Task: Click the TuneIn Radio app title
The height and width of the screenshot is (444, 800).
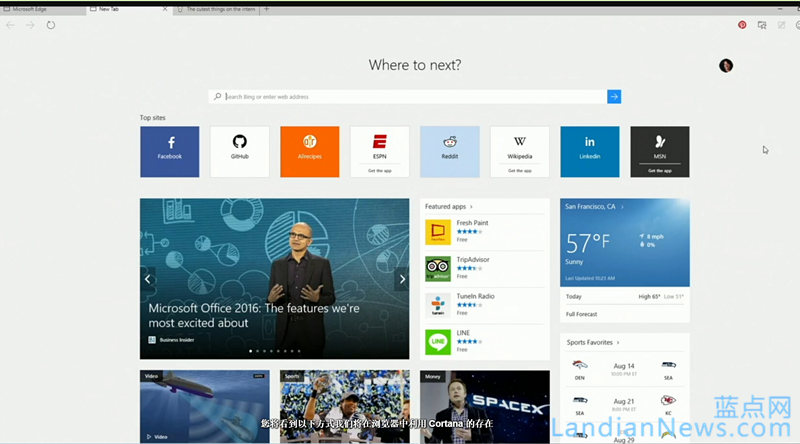Action: point(475,296)
